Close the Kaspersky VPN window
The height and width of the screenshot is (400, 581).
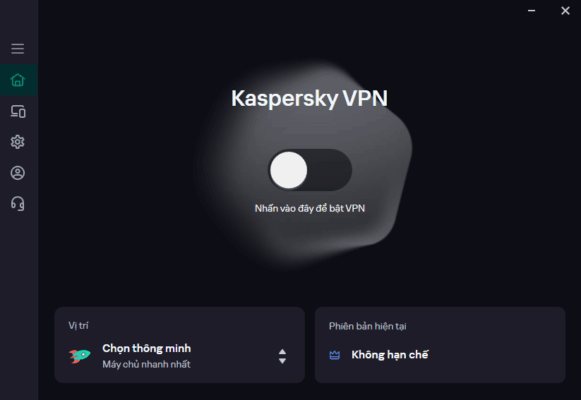(565, 11)
